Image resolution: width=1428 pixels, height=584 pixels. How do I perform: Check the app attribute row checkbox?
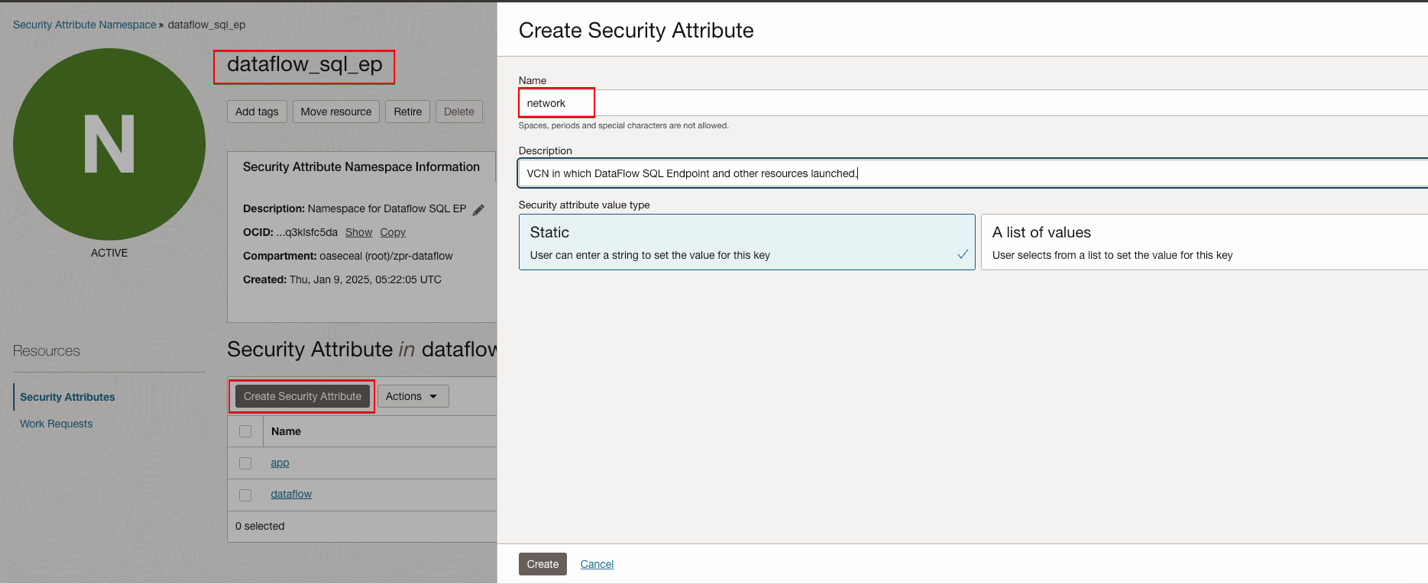click(245, 463)
